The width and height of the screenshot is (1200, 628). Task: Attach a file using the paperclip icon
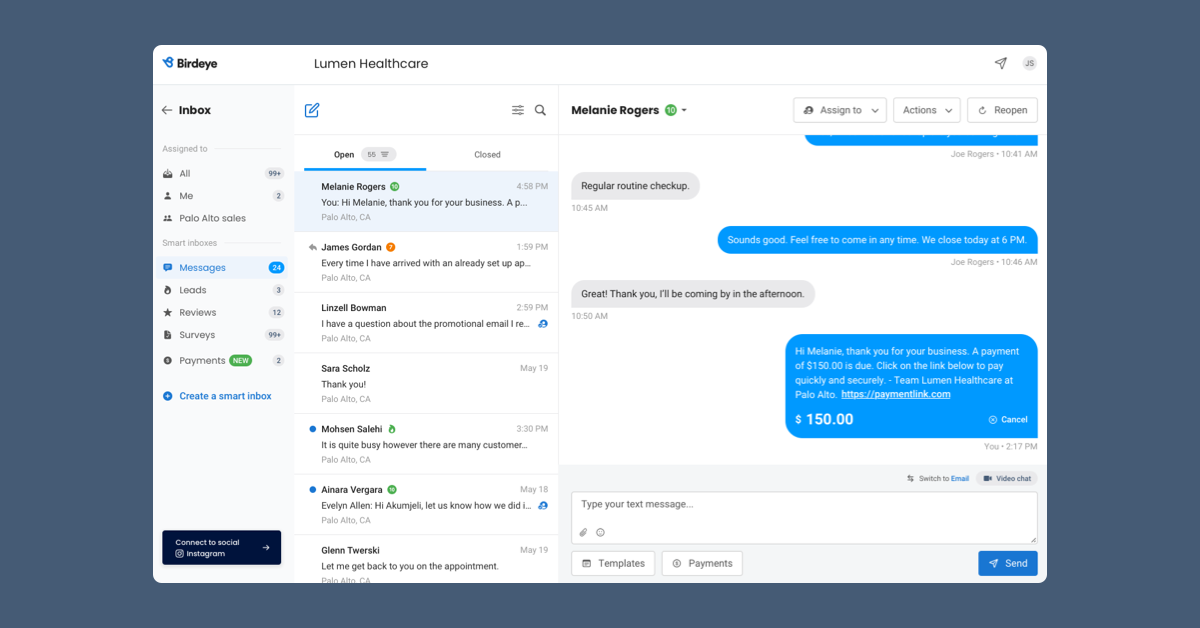(x=583, y=532)
